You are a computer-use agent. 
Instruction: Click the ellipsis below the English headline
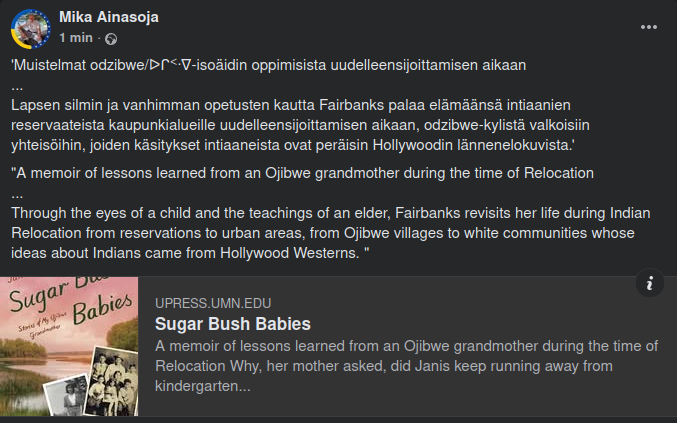(17, 192)
